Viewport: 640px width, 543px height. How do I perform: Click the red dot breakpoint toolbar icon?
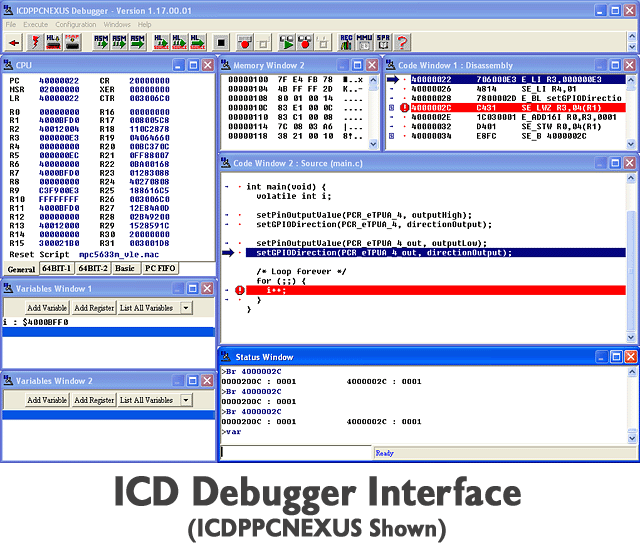tap(245, 42)
